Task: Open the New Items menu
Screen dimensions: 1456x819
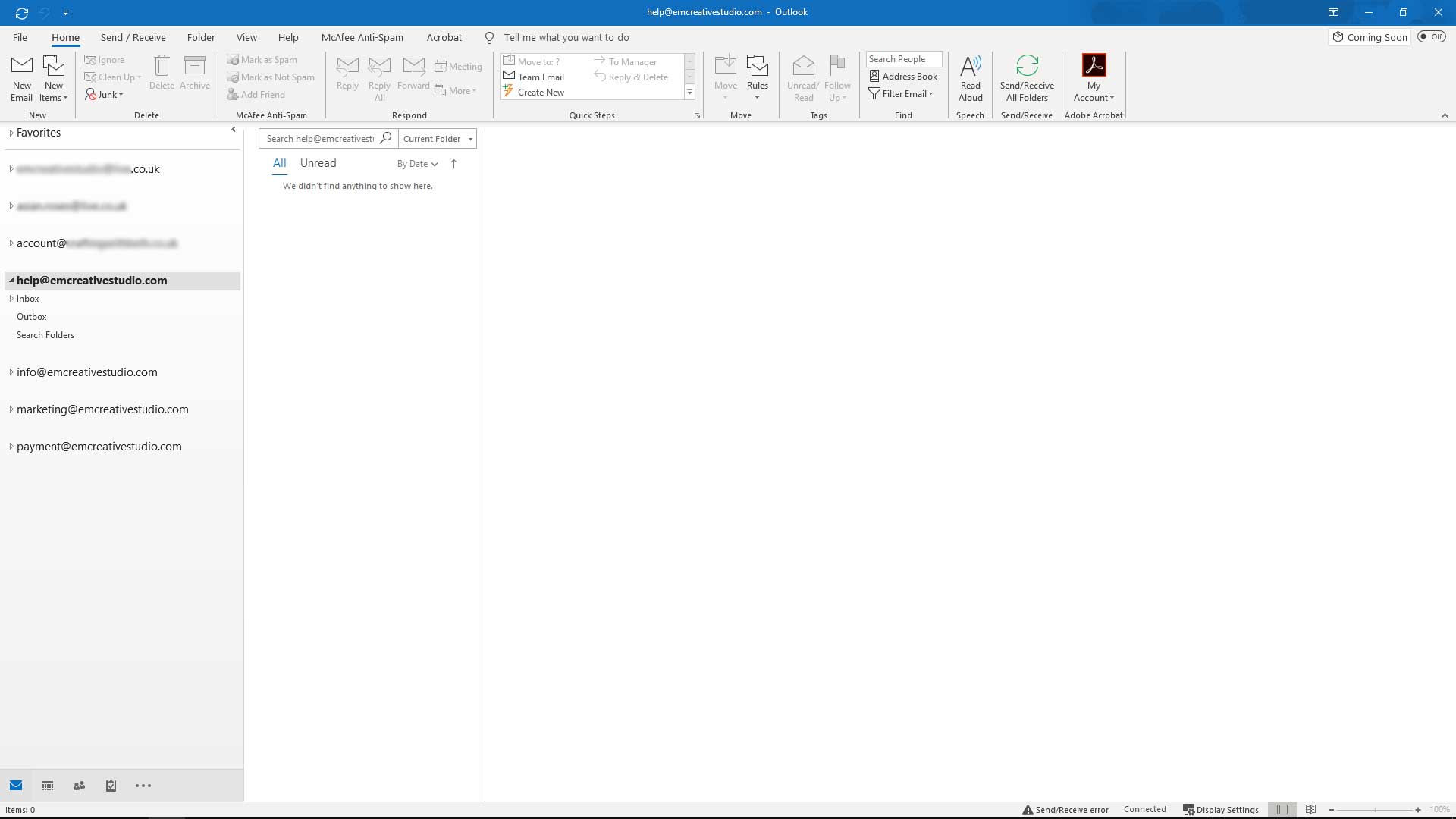Action: pos(54,78)
